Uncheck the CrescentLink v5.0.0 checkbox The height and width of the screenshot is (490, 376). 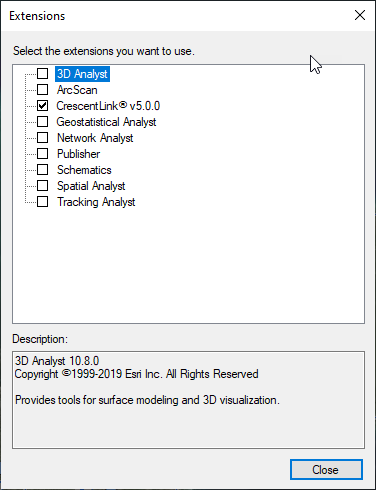click(42, 106)
